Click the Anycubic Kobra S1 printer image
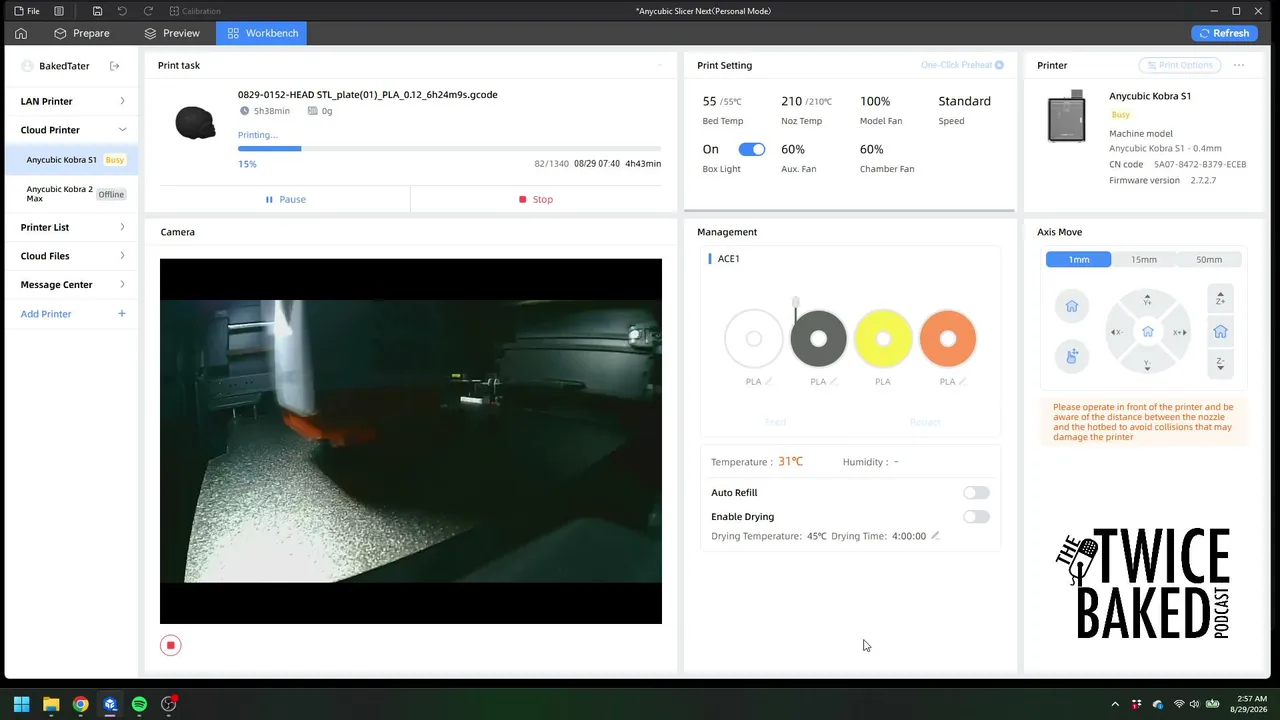The height and width of the screenshot is (720, 1280). pyautogui.click(x=1066, y=116)
